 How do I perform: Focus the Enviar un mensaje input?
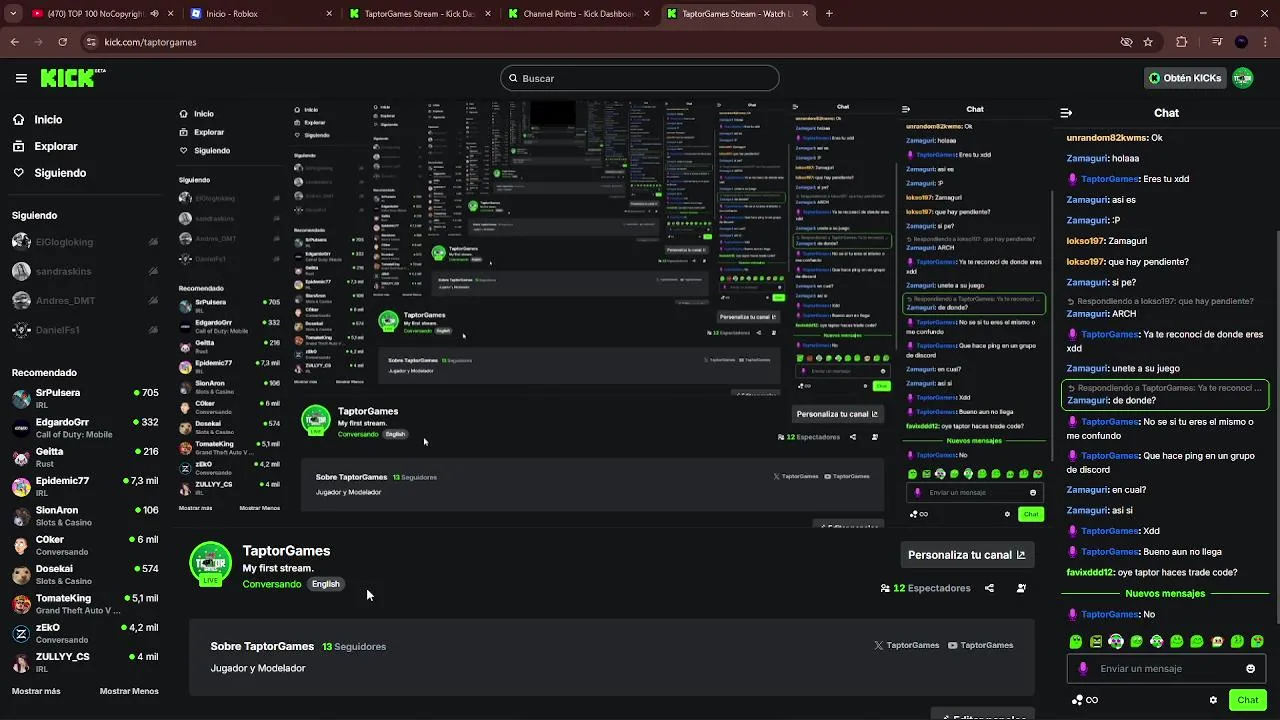[1165, 669]
